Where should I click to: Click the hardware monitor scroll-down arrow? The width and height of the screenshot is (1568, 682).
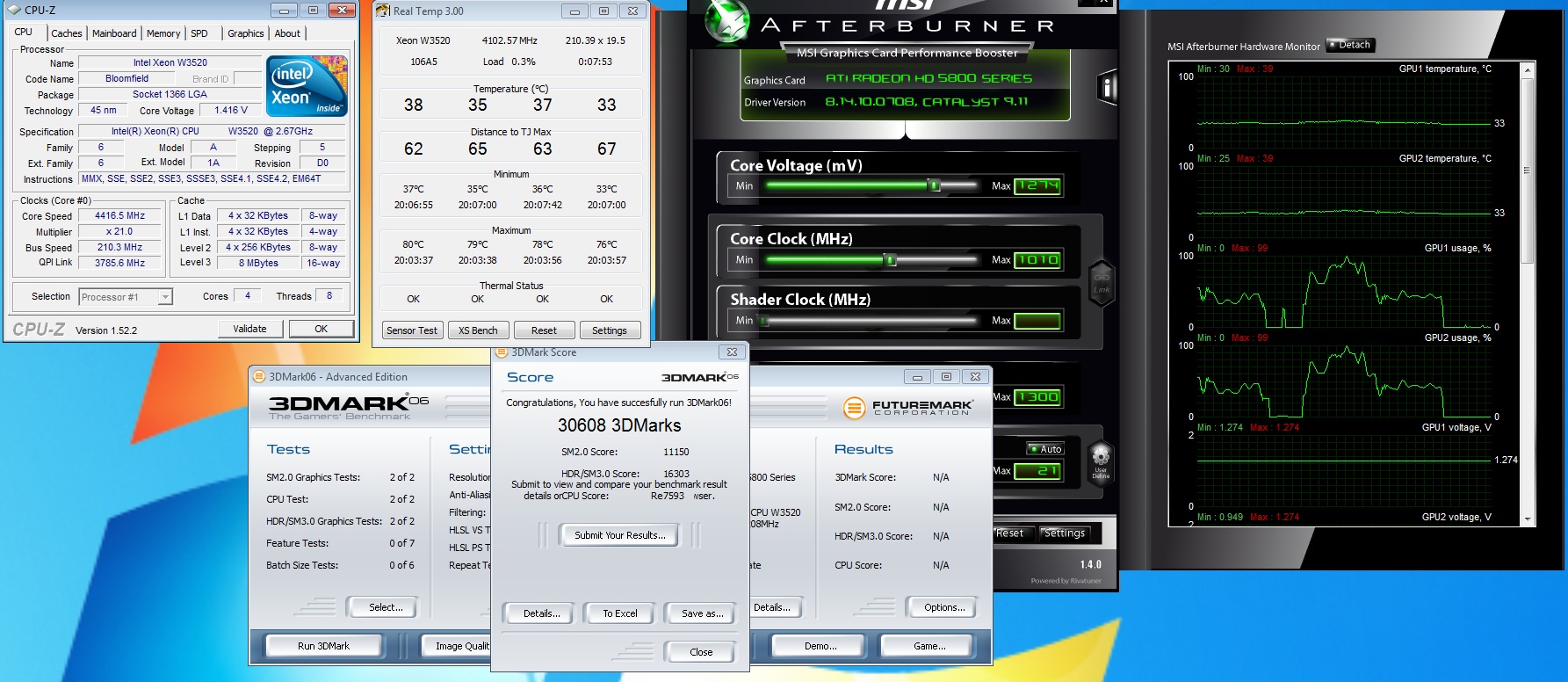(1528, 520)
